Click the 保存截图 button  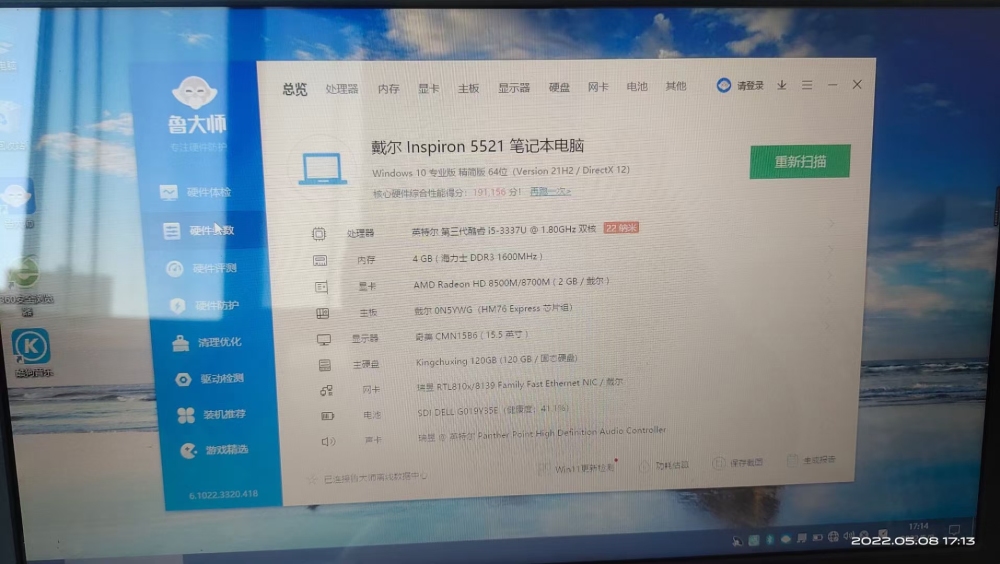738,463
